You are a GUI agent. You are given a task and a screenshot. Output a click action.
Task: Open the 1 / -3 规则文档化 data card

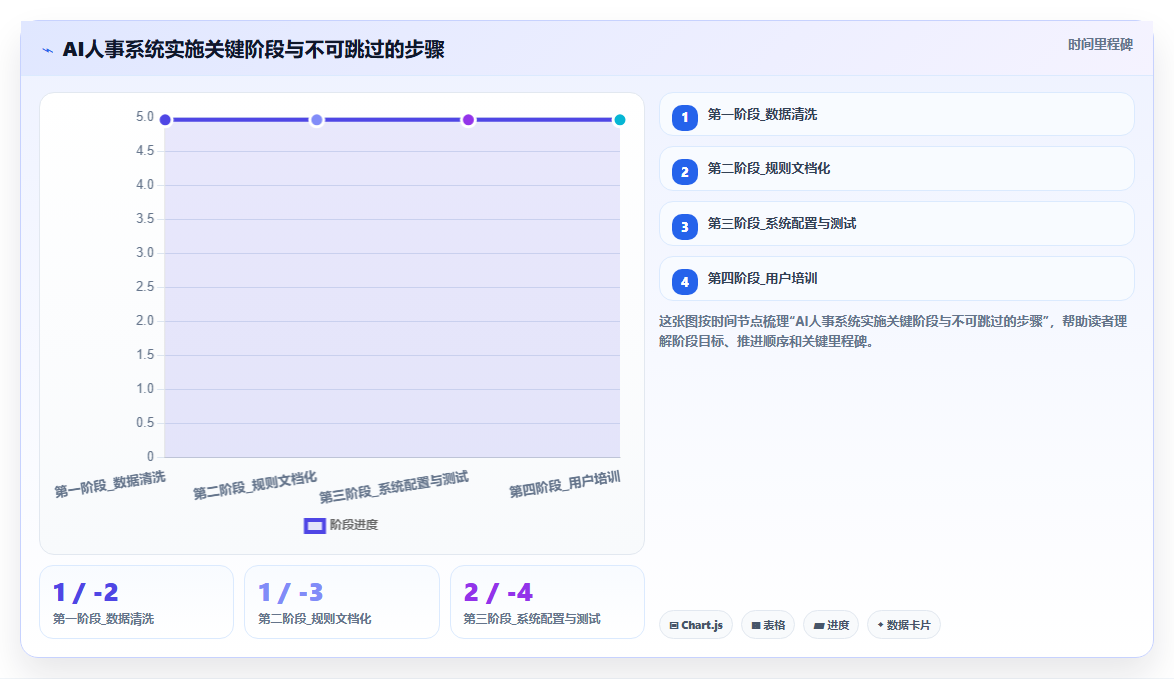click(341, 602)
